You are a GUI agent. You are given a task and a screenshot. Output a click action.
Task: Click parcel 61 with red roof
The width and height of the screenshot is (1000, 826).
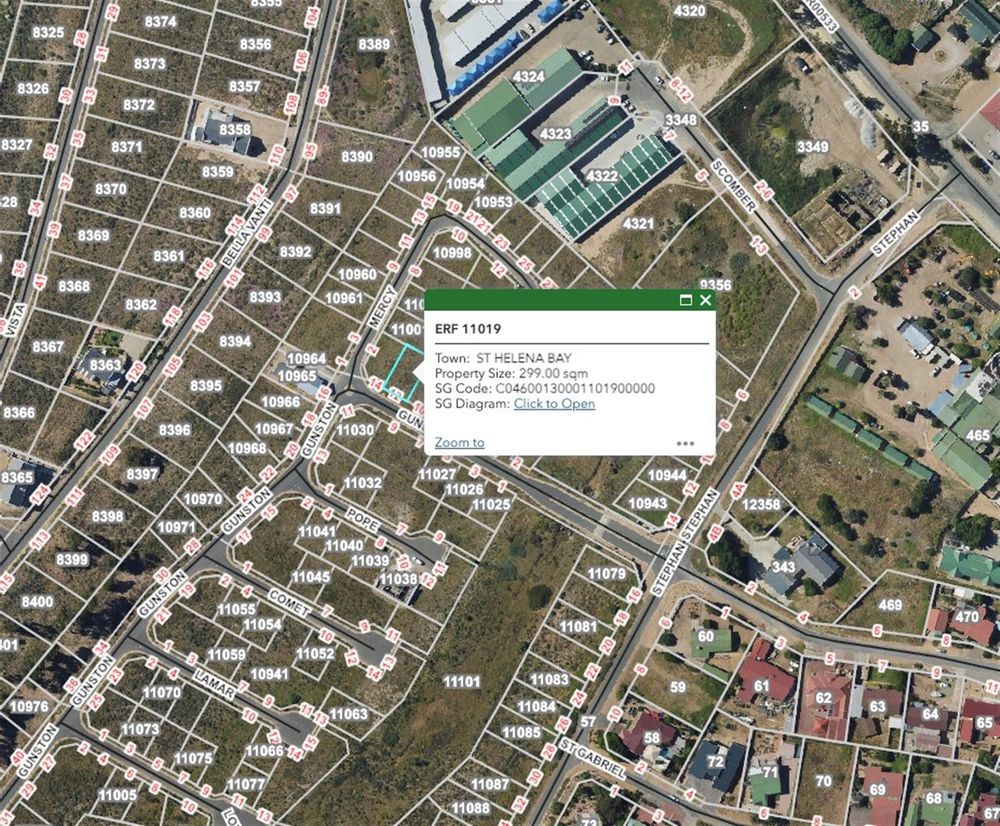761,686
